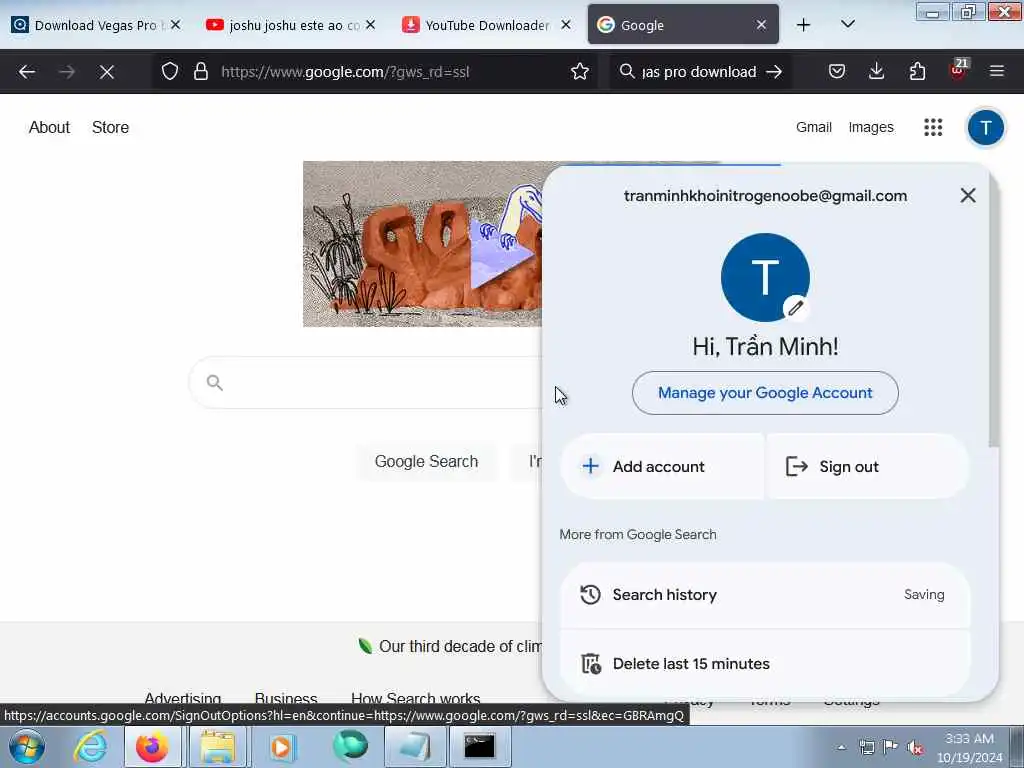The height and width of the screenshot is (768, 1024).
Task: Click the muted volume tray icon
Action: point(915,747)
